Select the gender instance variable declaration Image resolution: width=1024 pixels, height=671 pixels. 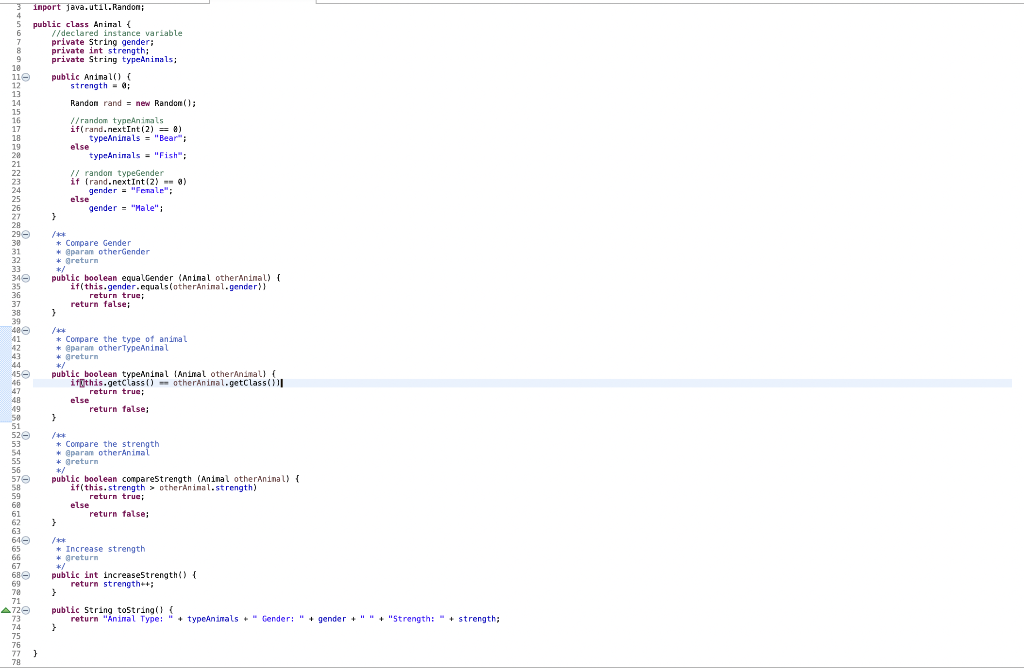coord(100,42)
